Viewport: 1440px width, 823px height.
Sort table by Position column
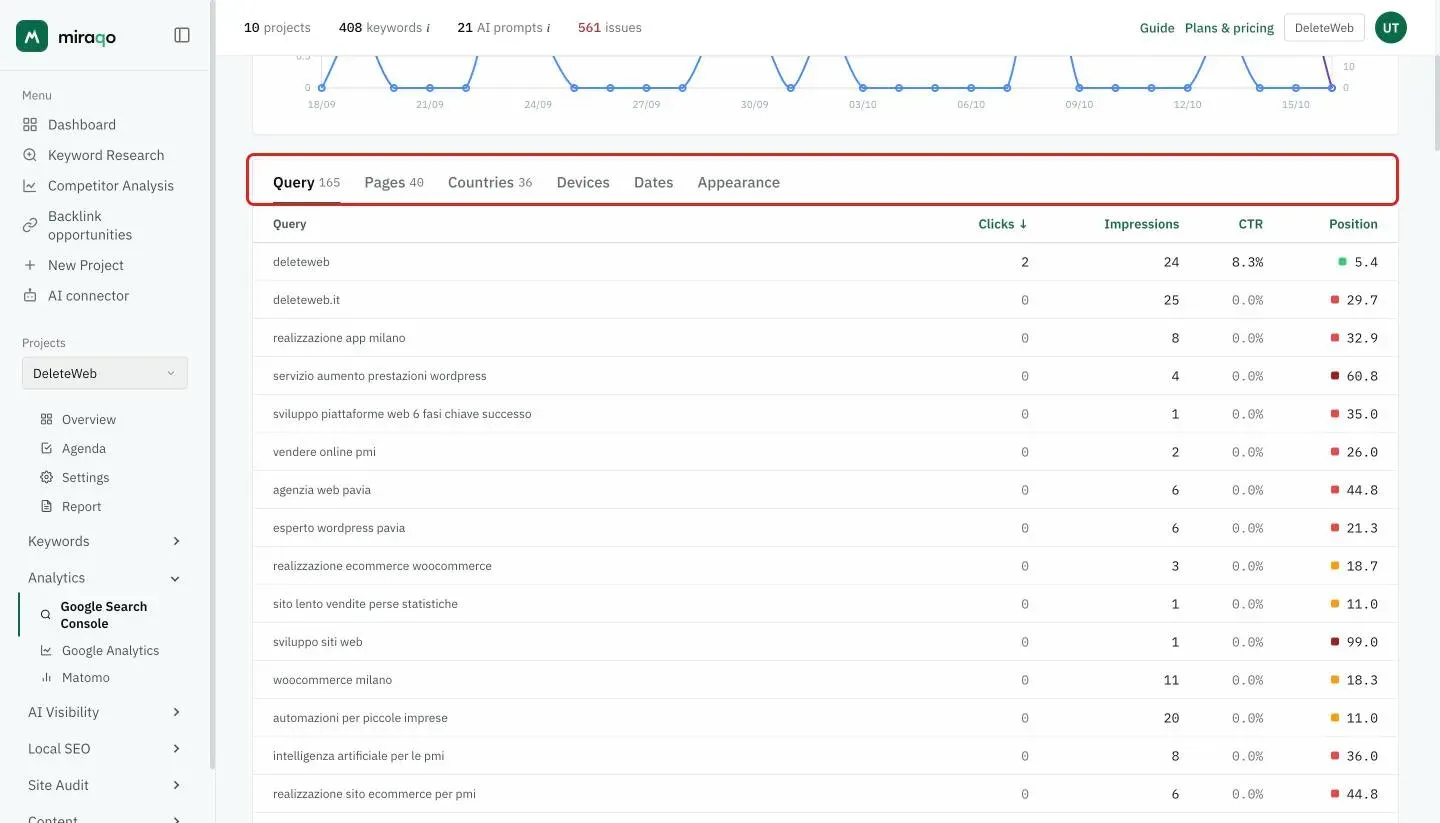[1353, 224]
